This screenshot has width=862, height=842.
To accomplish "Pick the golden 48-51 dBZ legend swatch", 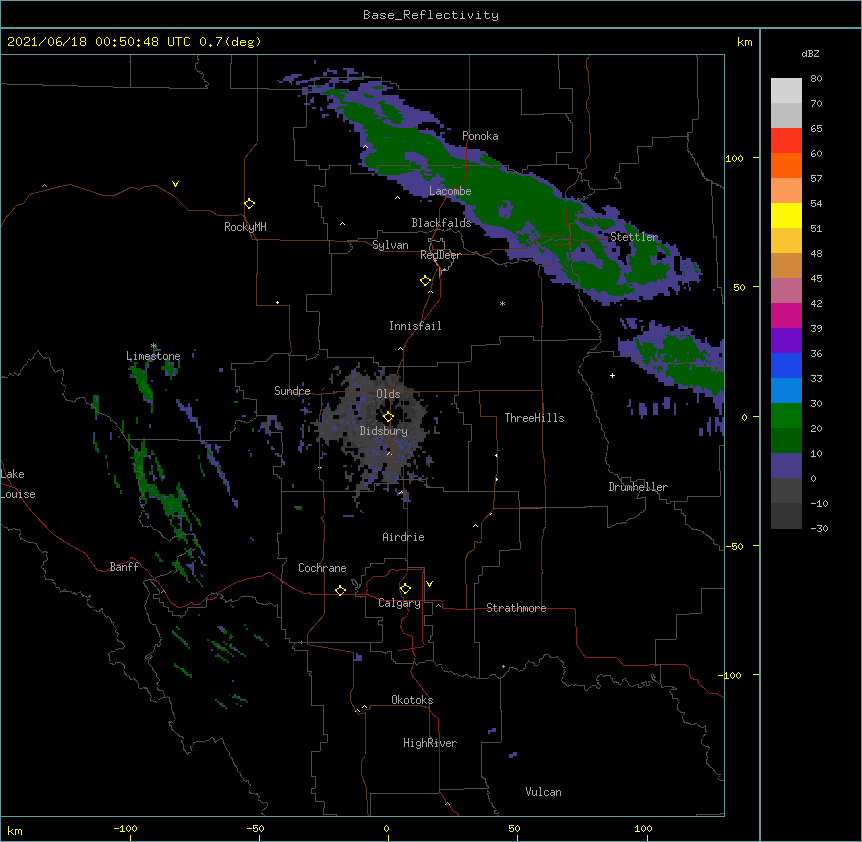I will [x=786, y=241].
